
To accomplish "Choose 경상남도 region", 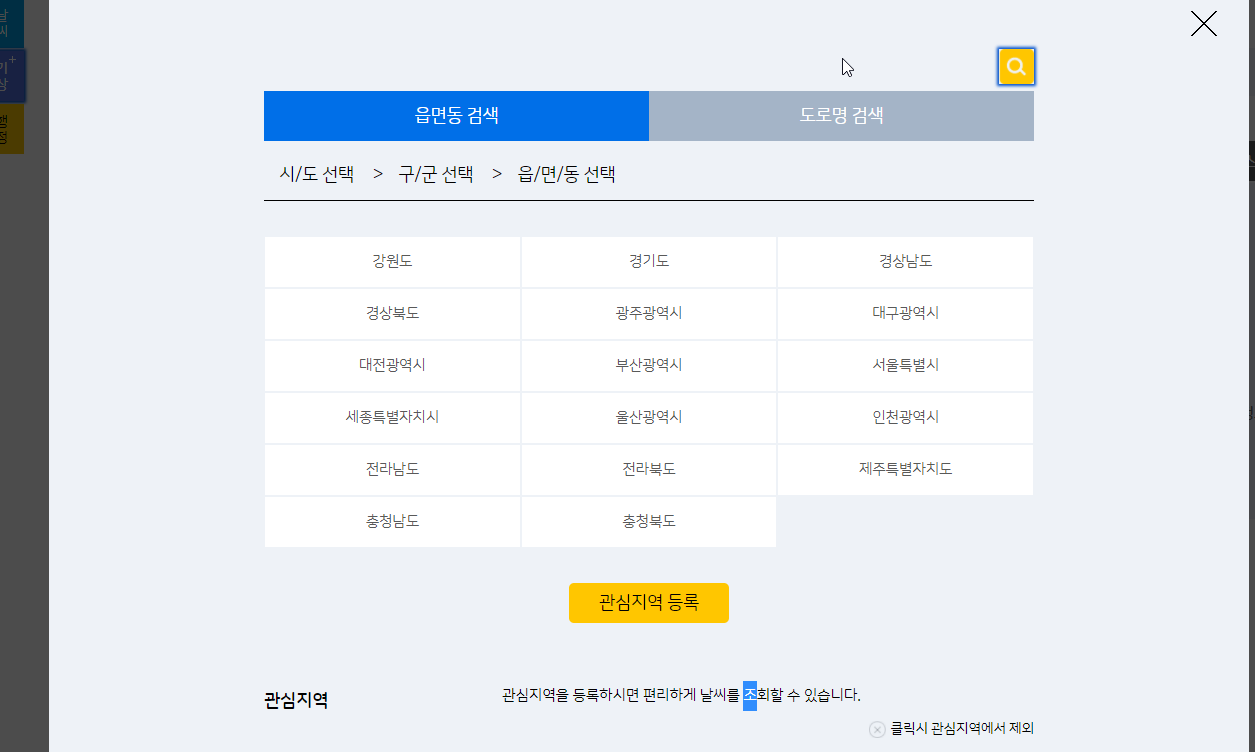I will tap(905, 262).
